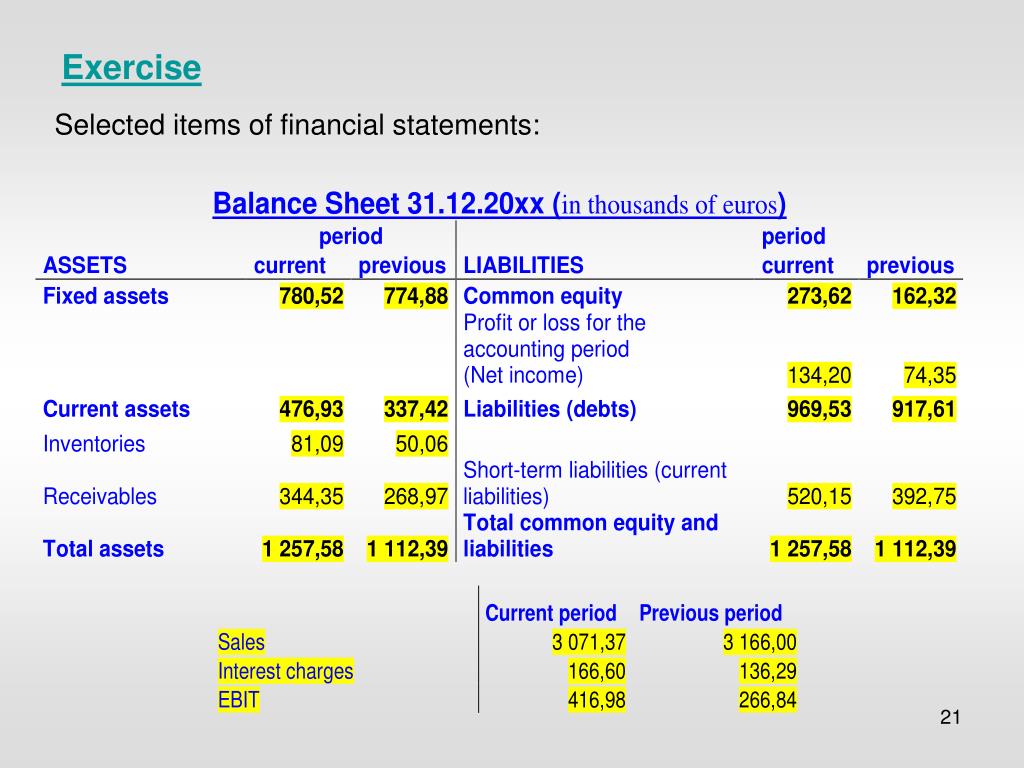This screenshot has width=1024, height=768.
Task: Select Sales previous period value 3 166,00
Action: pyautogui.click(x=760, y=643)
